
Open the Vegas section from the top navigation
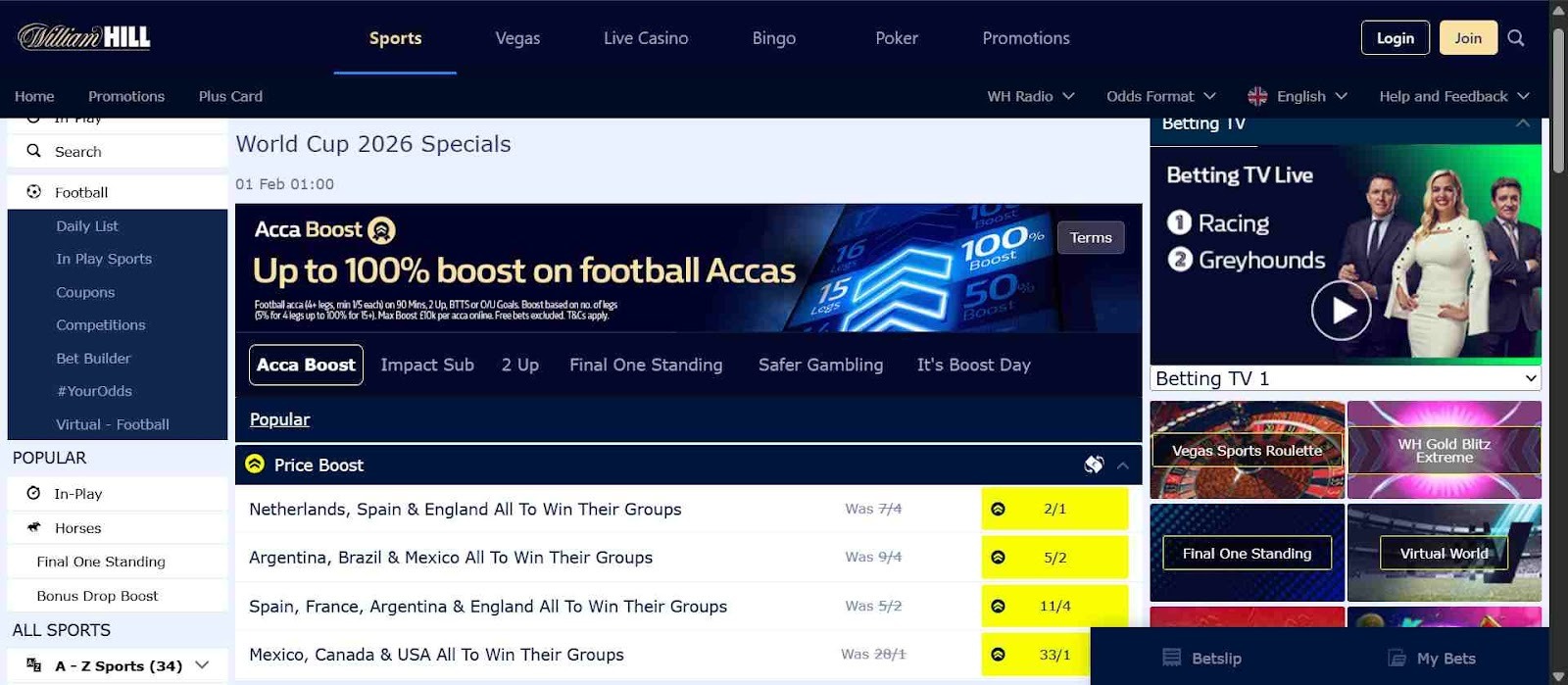[x=517, y=38]
